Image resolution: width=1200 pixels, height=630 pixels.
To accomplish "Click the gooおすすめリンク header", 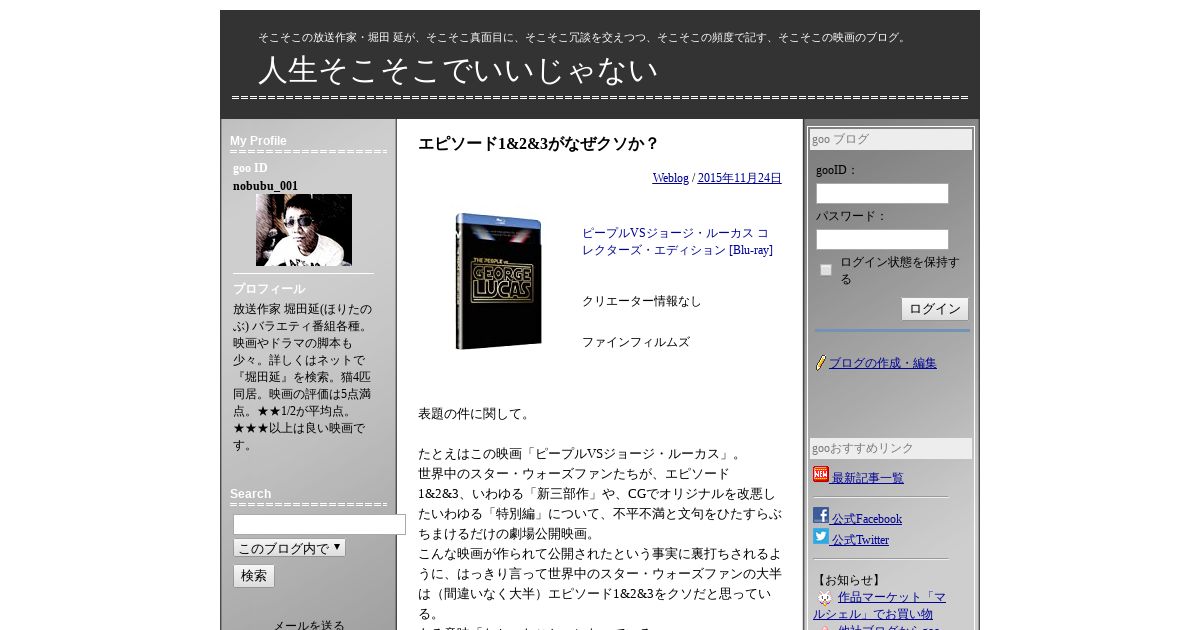I will 891,449.
